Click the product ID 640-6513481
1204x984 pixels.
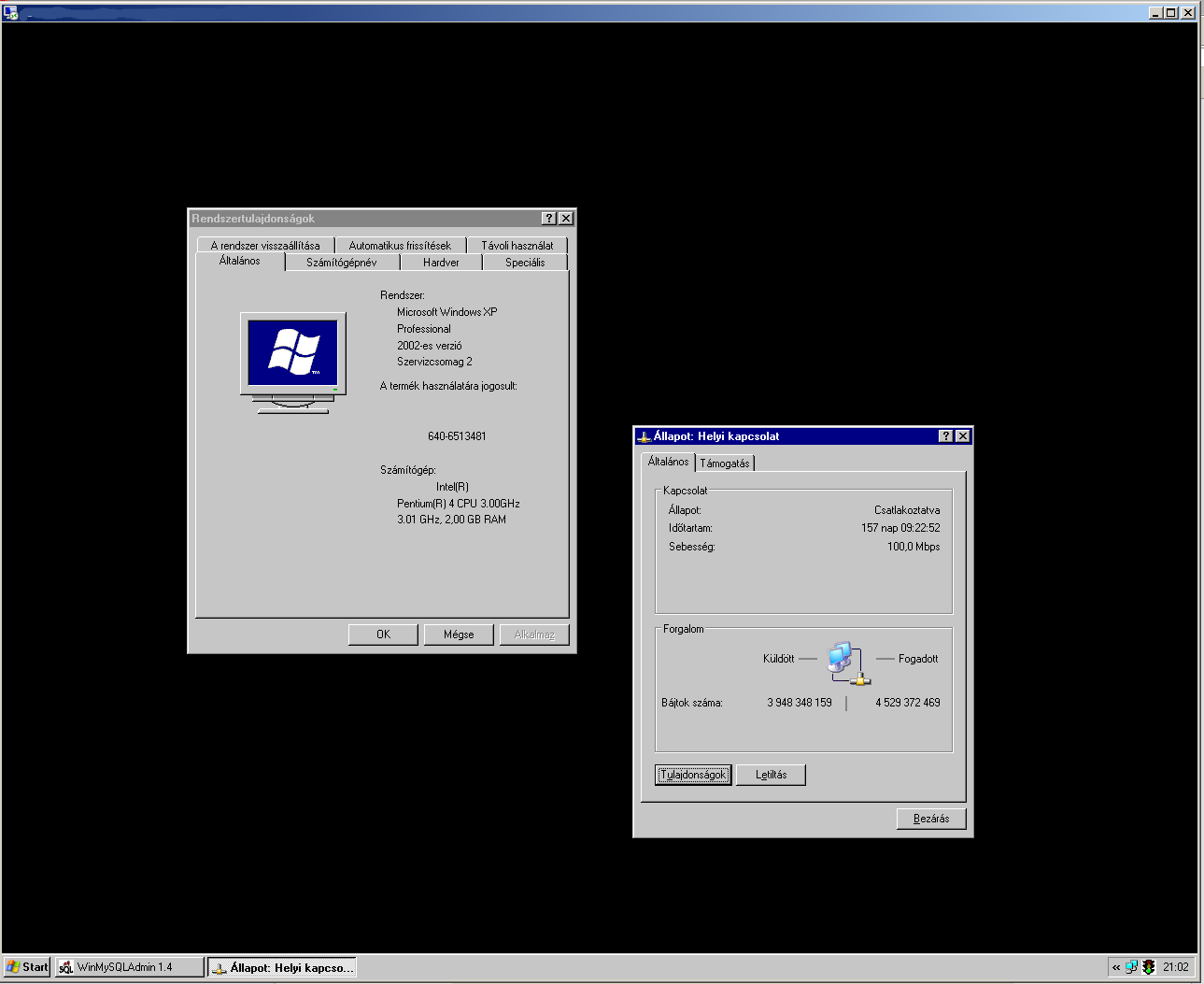[x=457, y=436]
